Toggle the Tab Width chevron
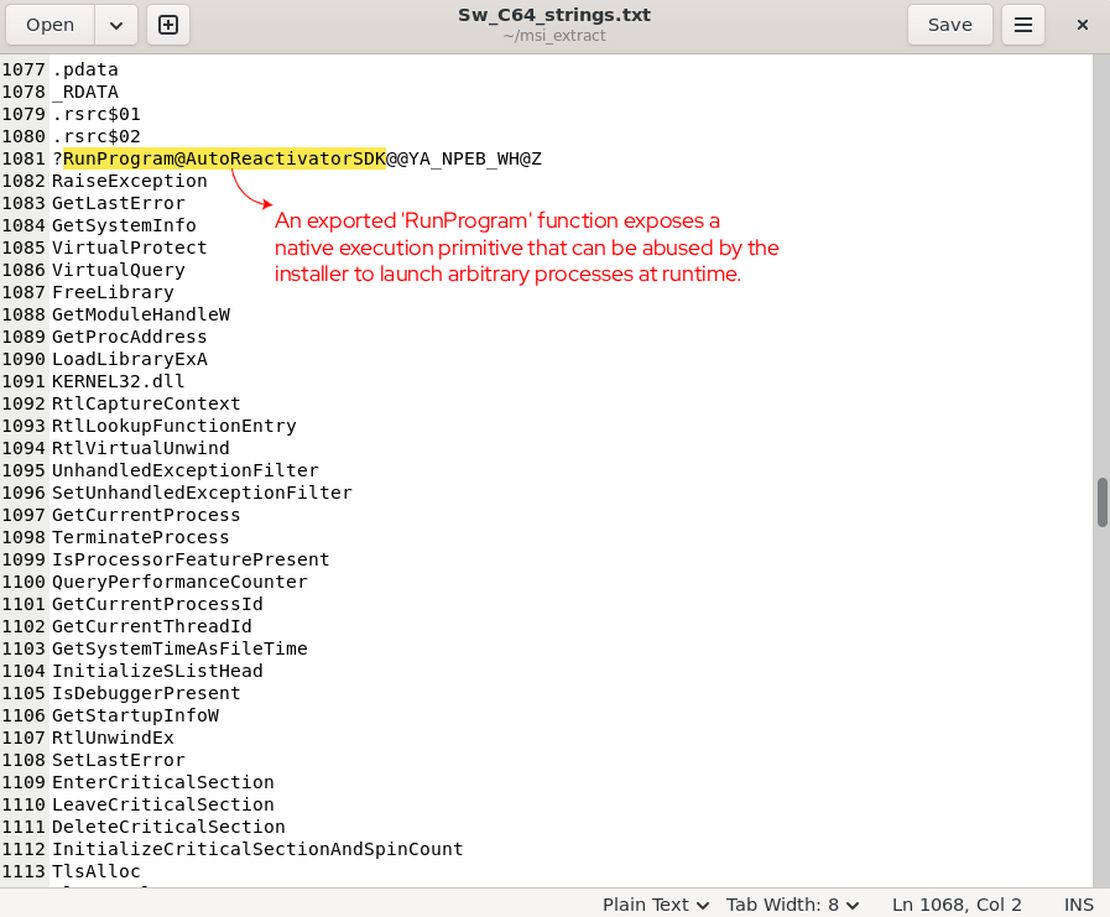This screenshot has height=917, width=1110. pyautogui.click(x=851, y=904)
